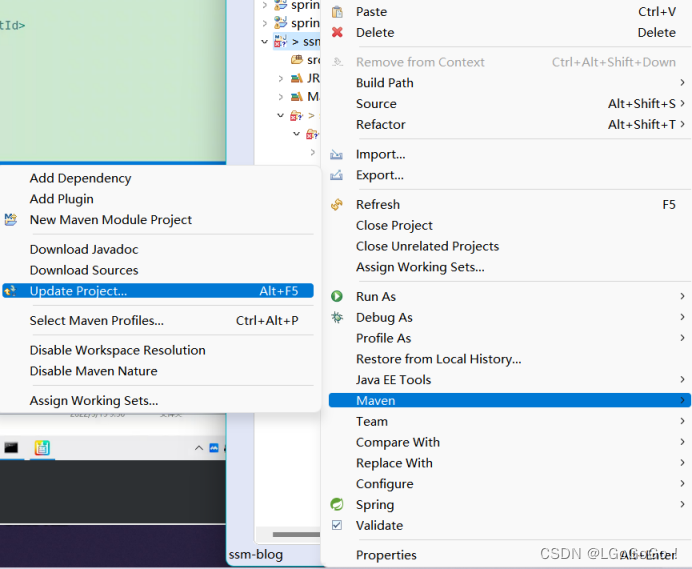Expand the M dependencies tree node
692x569 pixels.
pyautogui.click(x=281, y=97)
